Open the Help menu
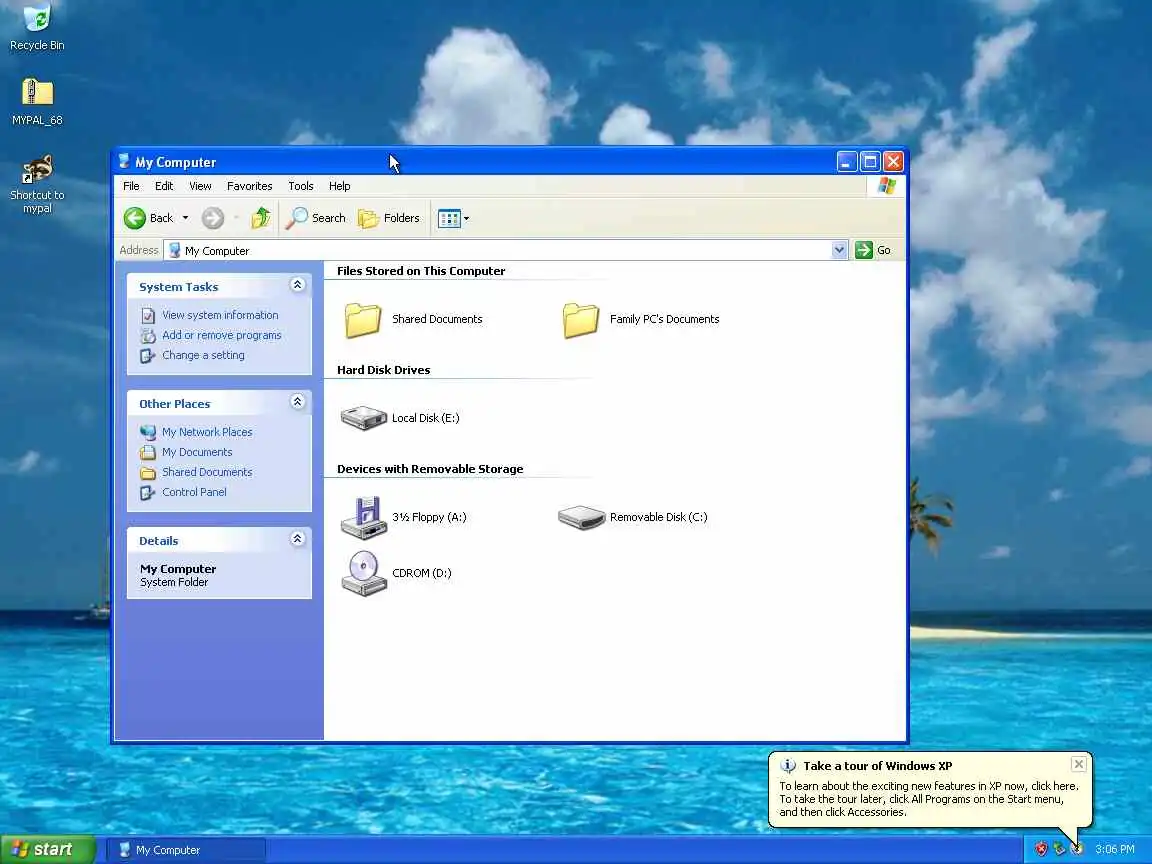The height and width of the screenshot is (864, 1152). click(339, 186)
